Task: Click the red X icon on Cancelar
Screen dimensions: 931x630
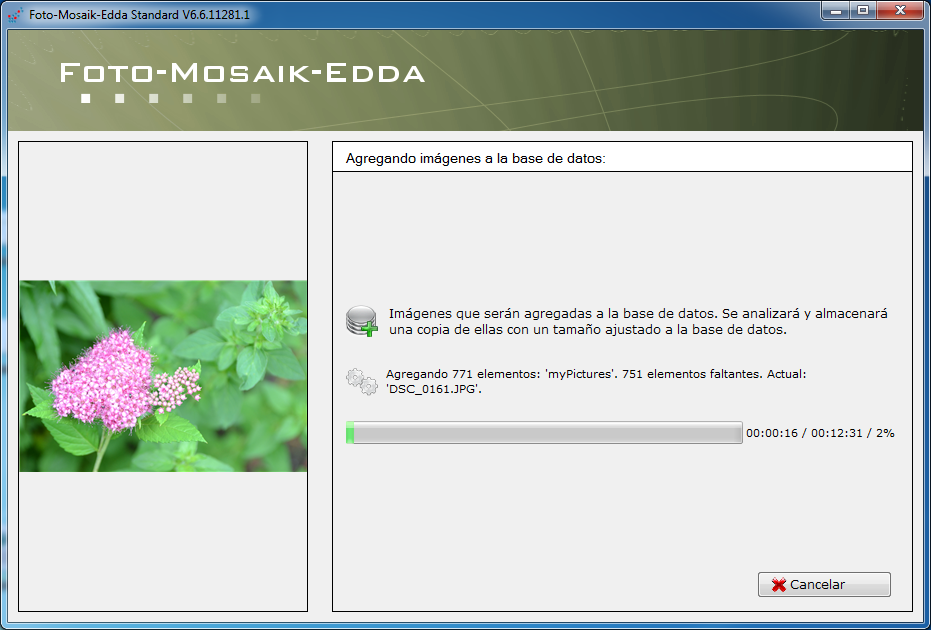Action: pyautogui.click(x=778, y=585)
